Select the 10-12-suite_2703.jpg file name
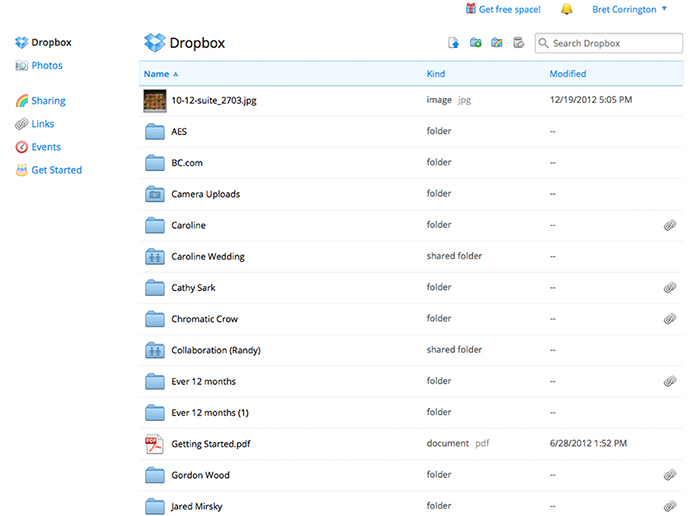700x516 pixels. [x=214, y=100]
